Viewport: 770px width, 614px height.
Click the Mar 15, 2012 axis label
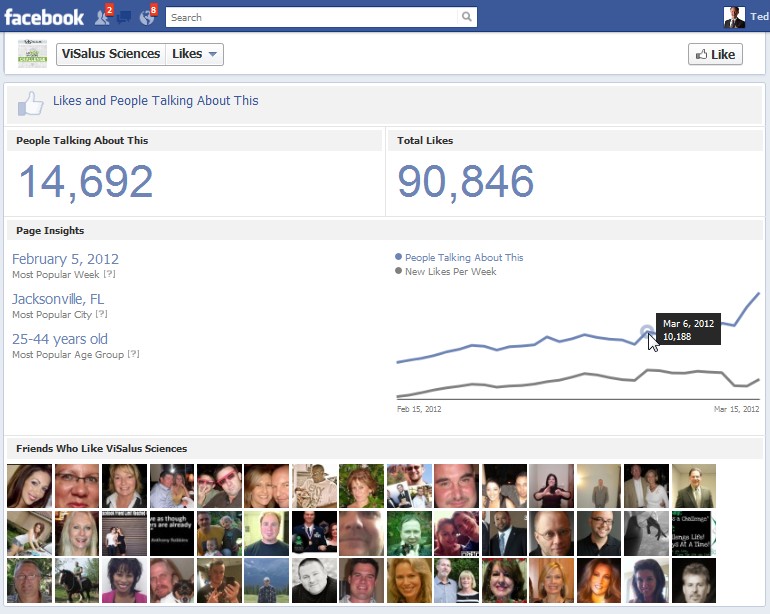click(x=737, y=409)
